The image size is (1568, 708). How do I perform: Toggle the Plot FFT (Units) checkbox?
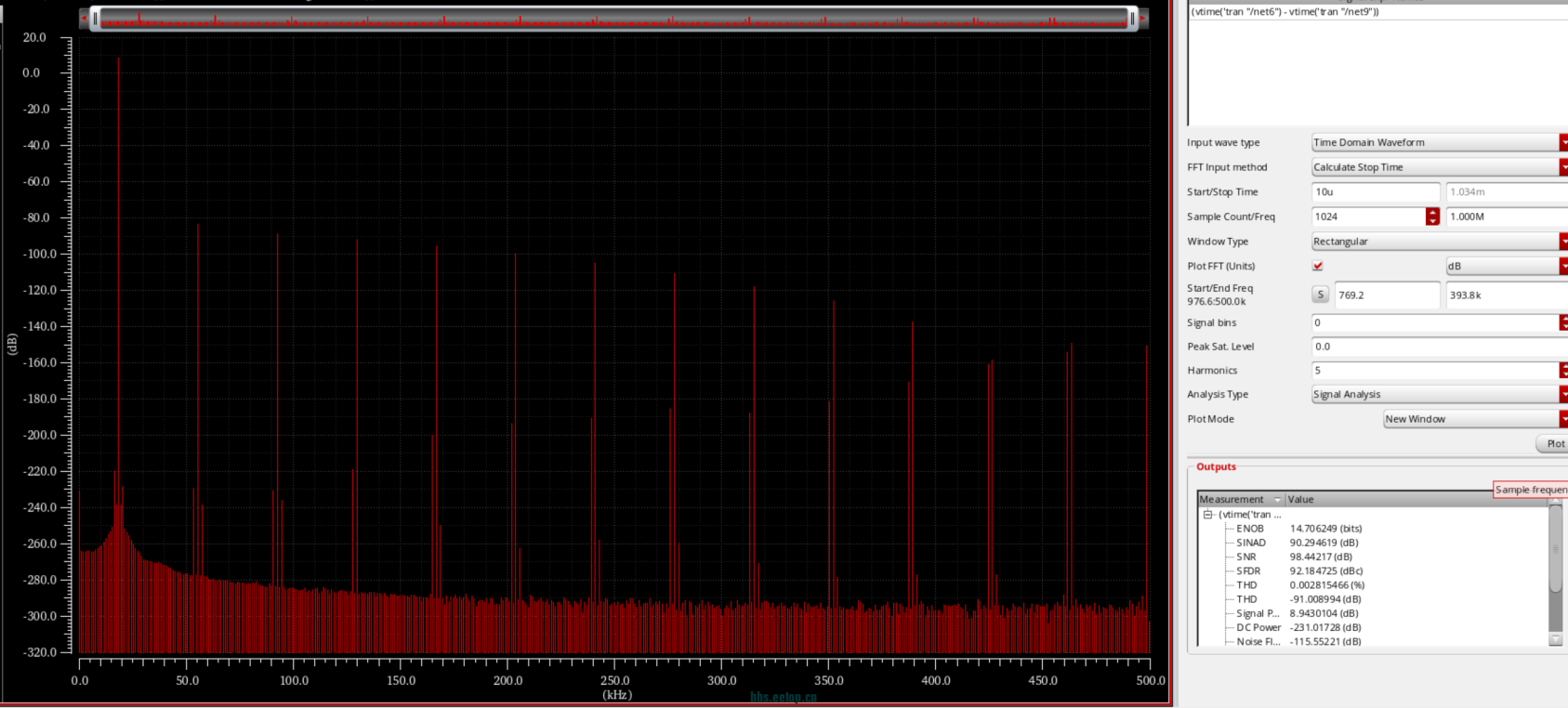pos(1318,266)
